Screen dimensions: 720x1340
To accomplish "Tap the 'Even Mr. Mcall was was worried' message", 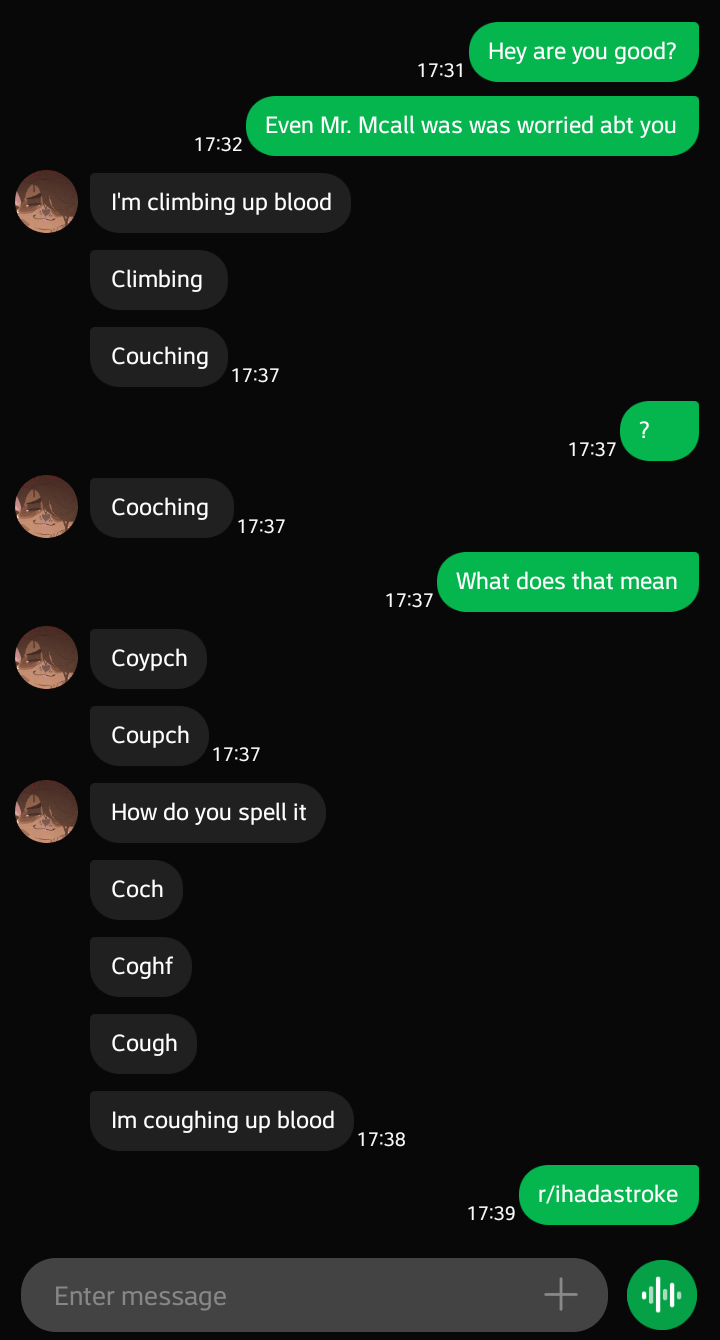I will [472, 125].
